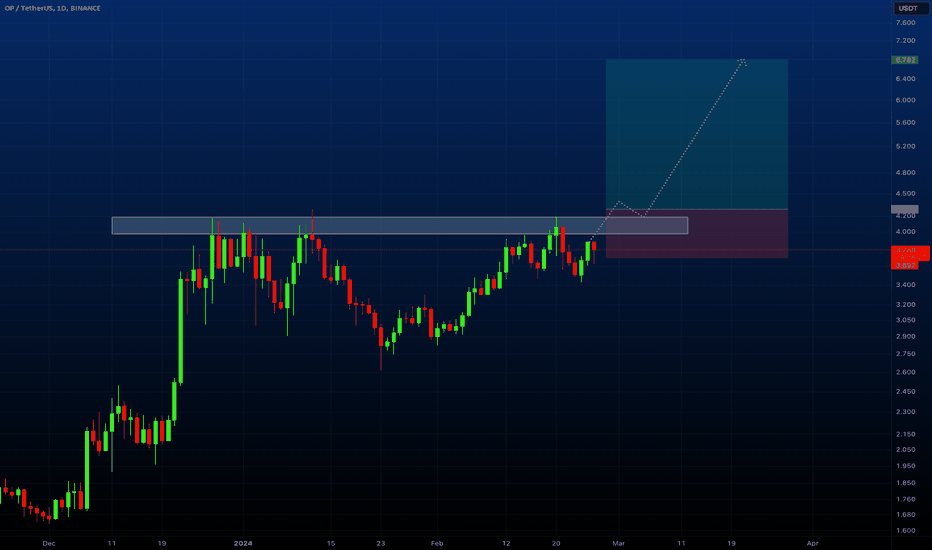Image resolution: width=932 pixels, height=550 pixels.
Task: Click the 20 date label on time axis
Action: [556, 543]
